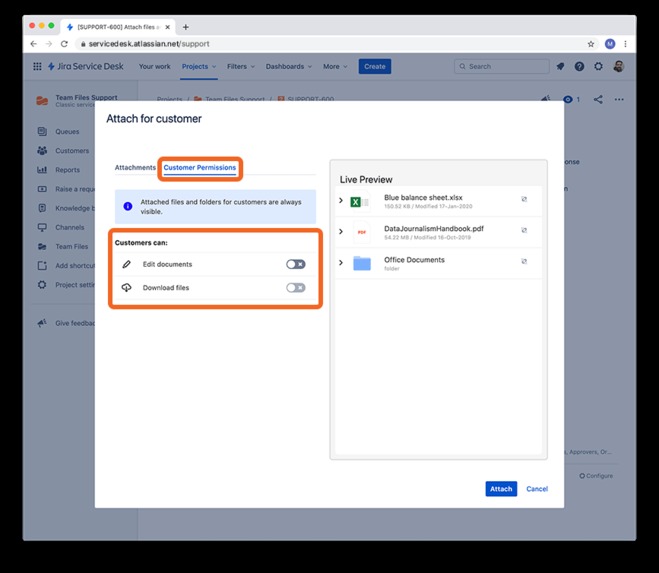
Task: Select Blue balance sheet.xlsx file name
Action: pos(423,197)
